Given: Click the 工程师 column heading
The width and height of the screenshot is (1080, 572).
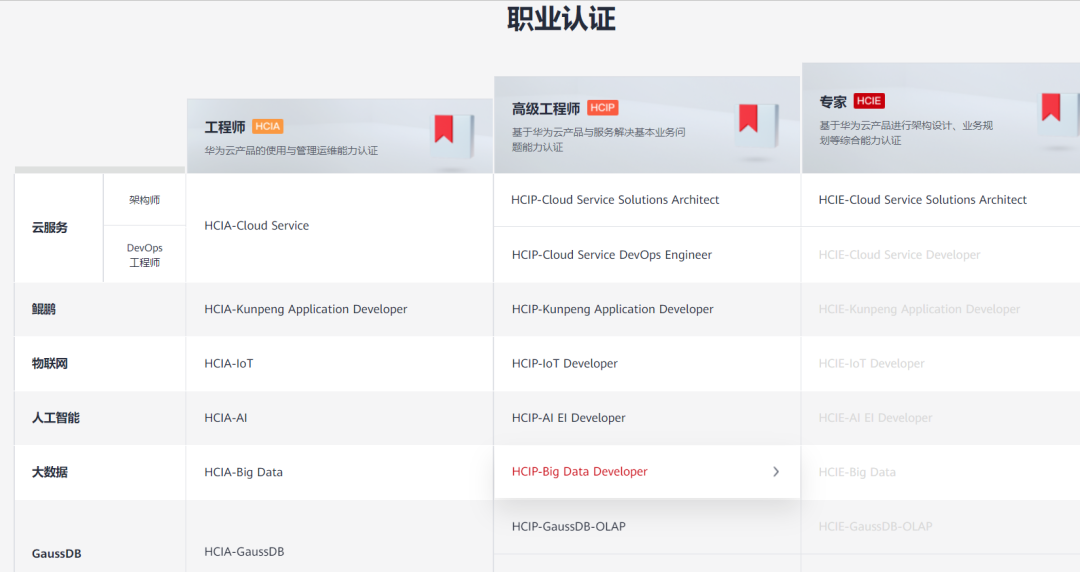Looking at the screenshot, I should tap(225, 127).
